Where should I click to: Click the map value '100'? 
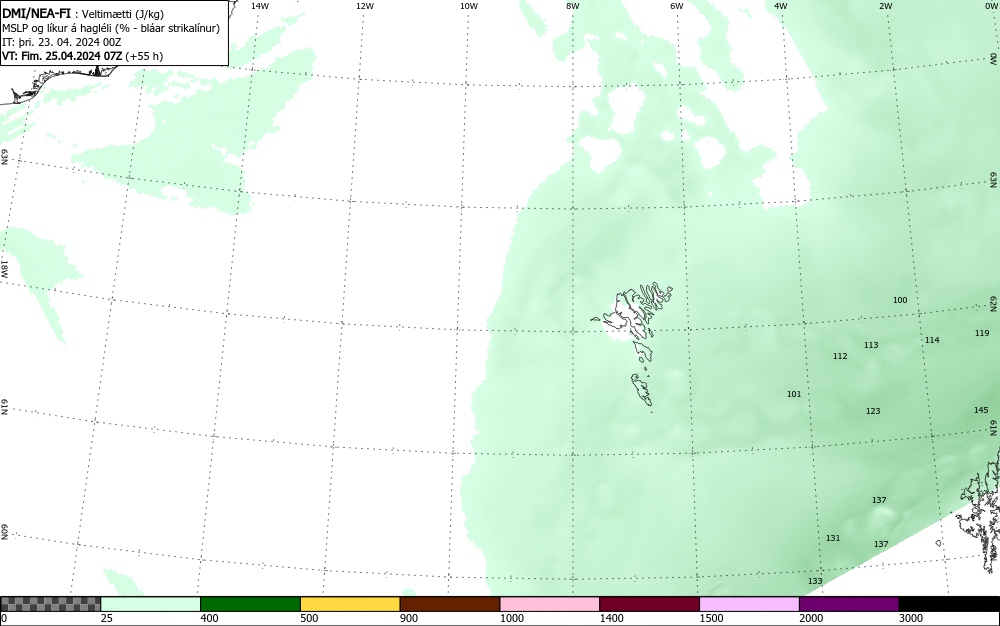[x=900, y=300]
